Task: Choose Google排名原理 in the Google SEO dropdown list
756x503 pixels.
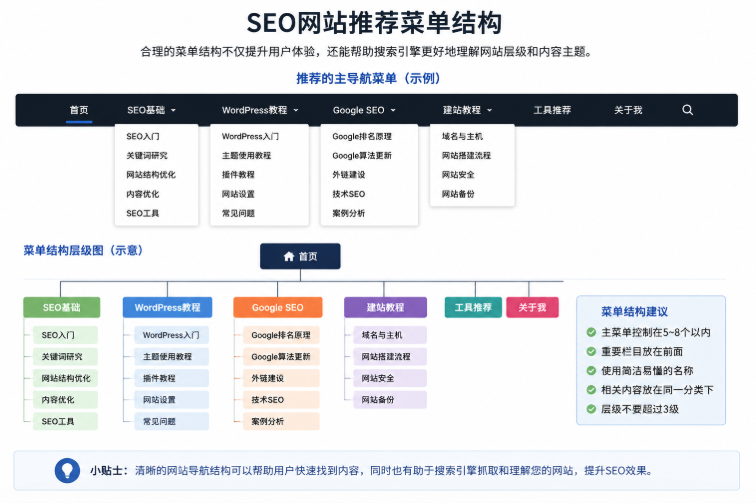Action: click(x=362, y=136)
